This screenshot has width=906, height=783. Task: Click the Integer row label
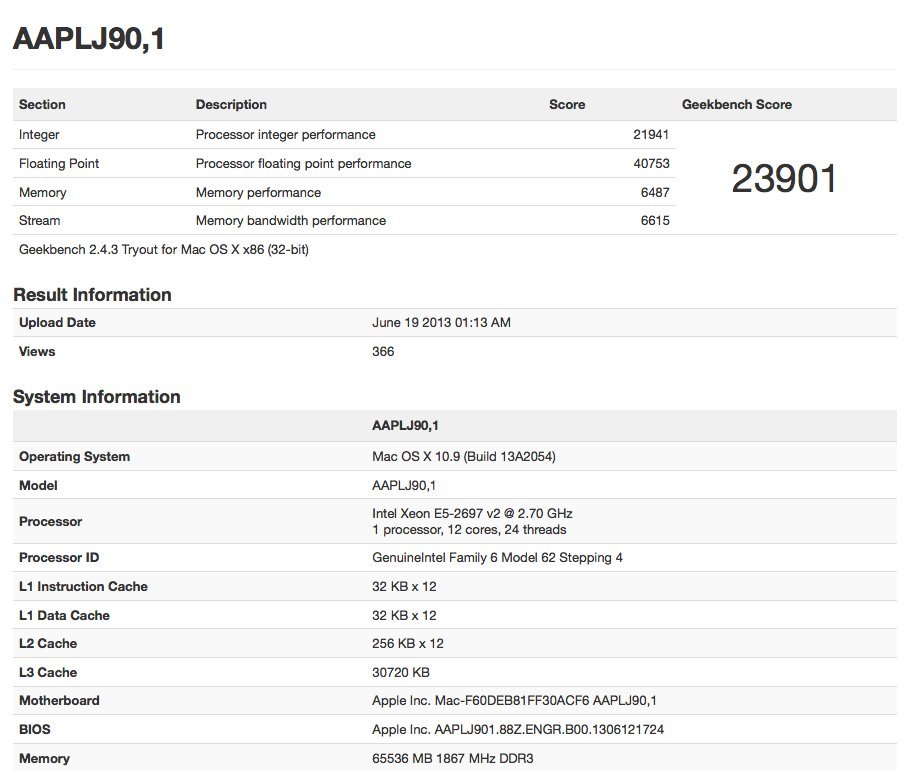39,135
